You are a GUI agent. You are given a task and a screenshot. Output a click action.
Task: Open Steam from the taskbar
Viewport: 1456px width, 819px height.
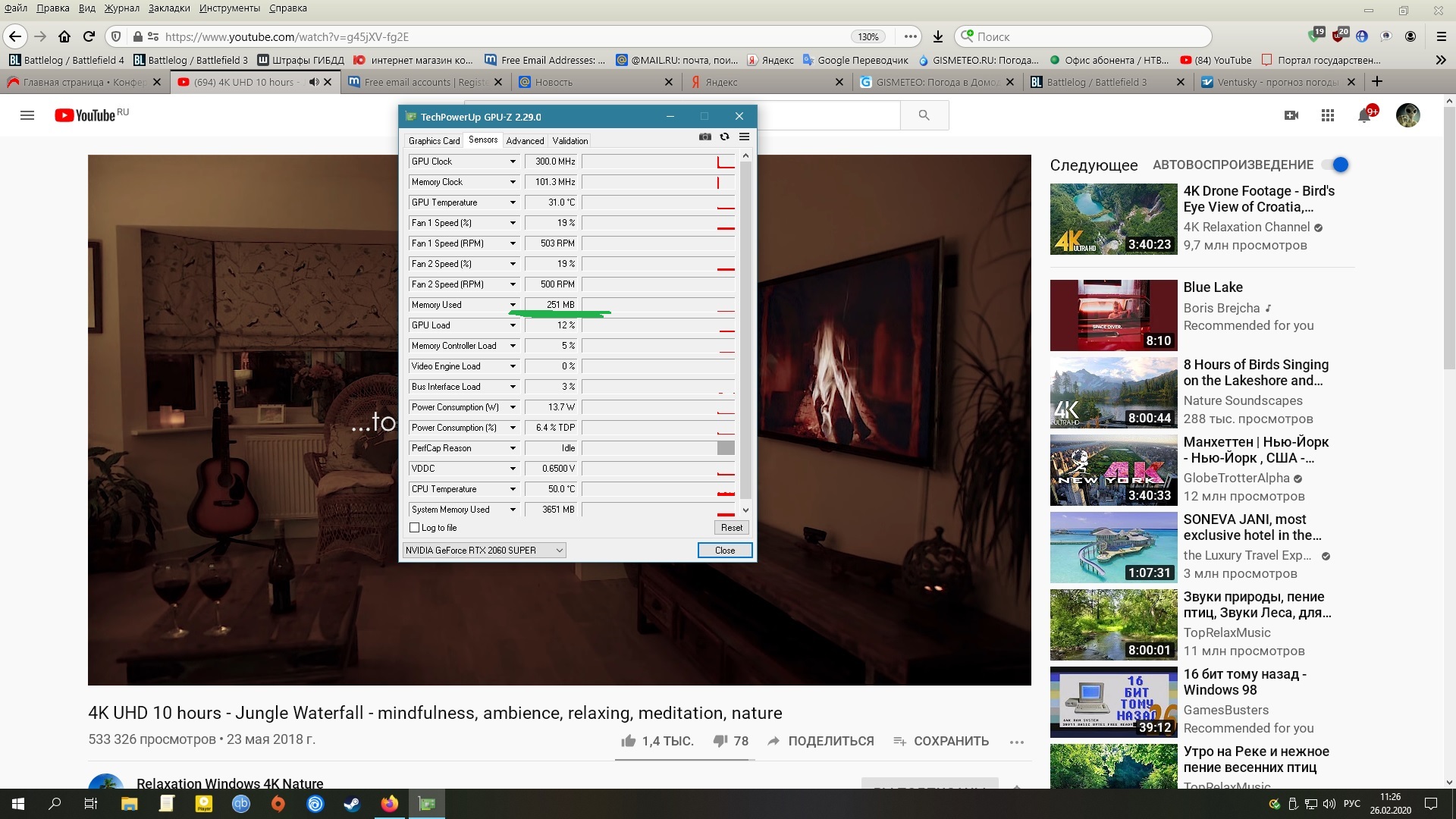click(x=353, y=804)
